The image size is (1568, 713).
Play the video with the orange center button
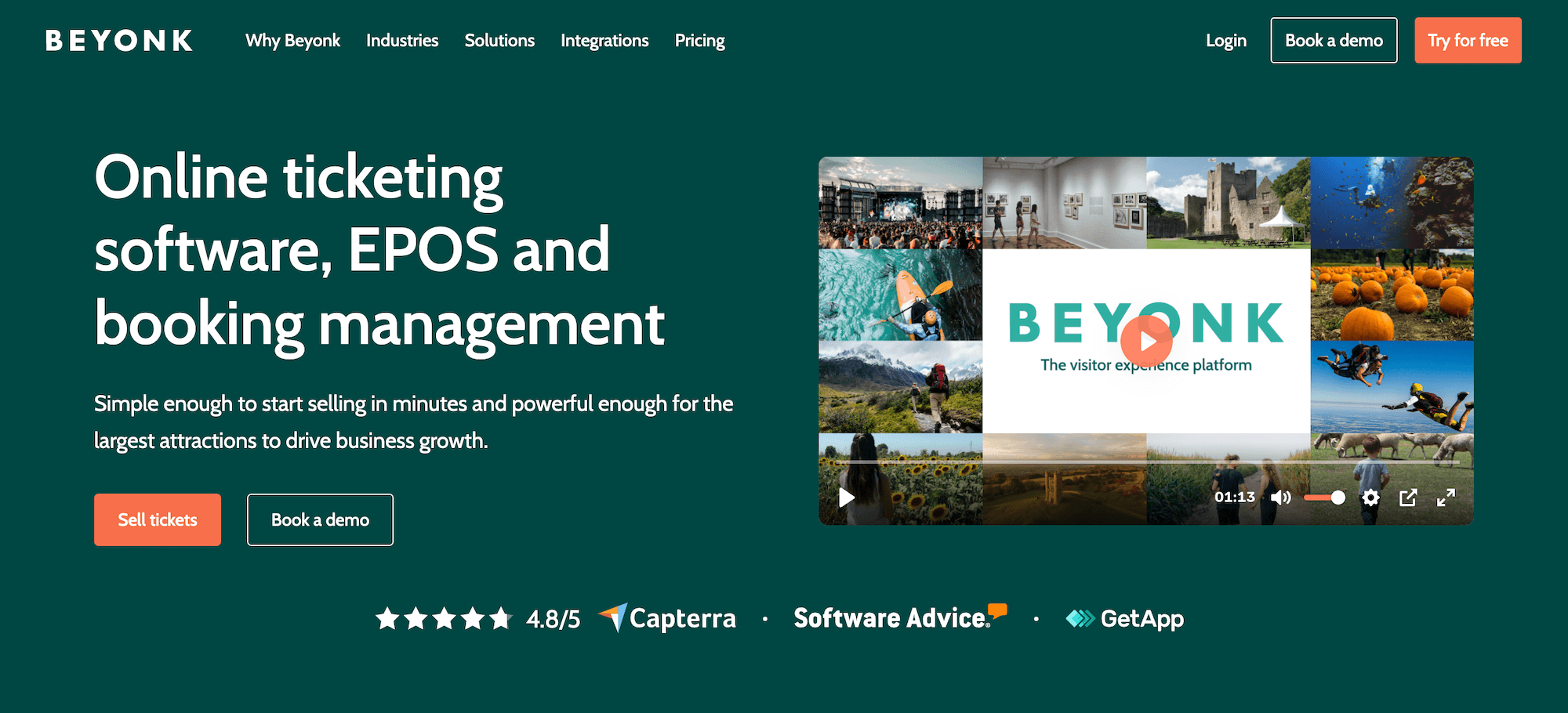point(1146,342)
